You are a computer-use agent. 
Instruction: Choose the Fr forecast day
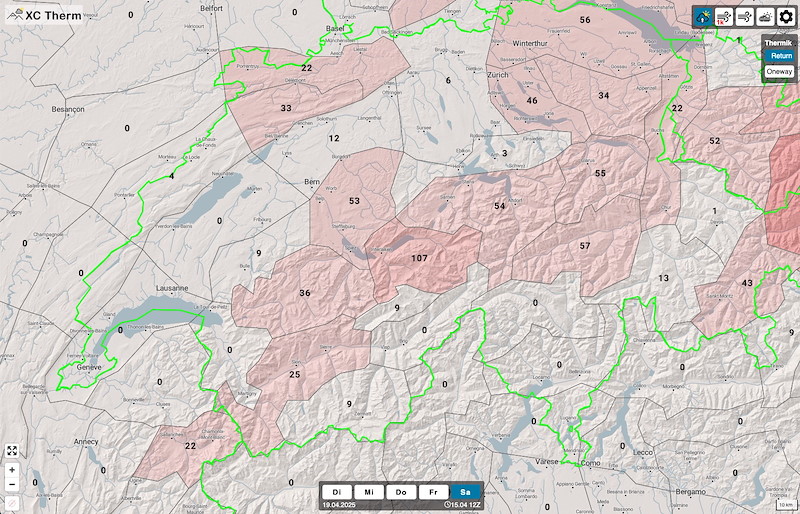click(432, 492)
